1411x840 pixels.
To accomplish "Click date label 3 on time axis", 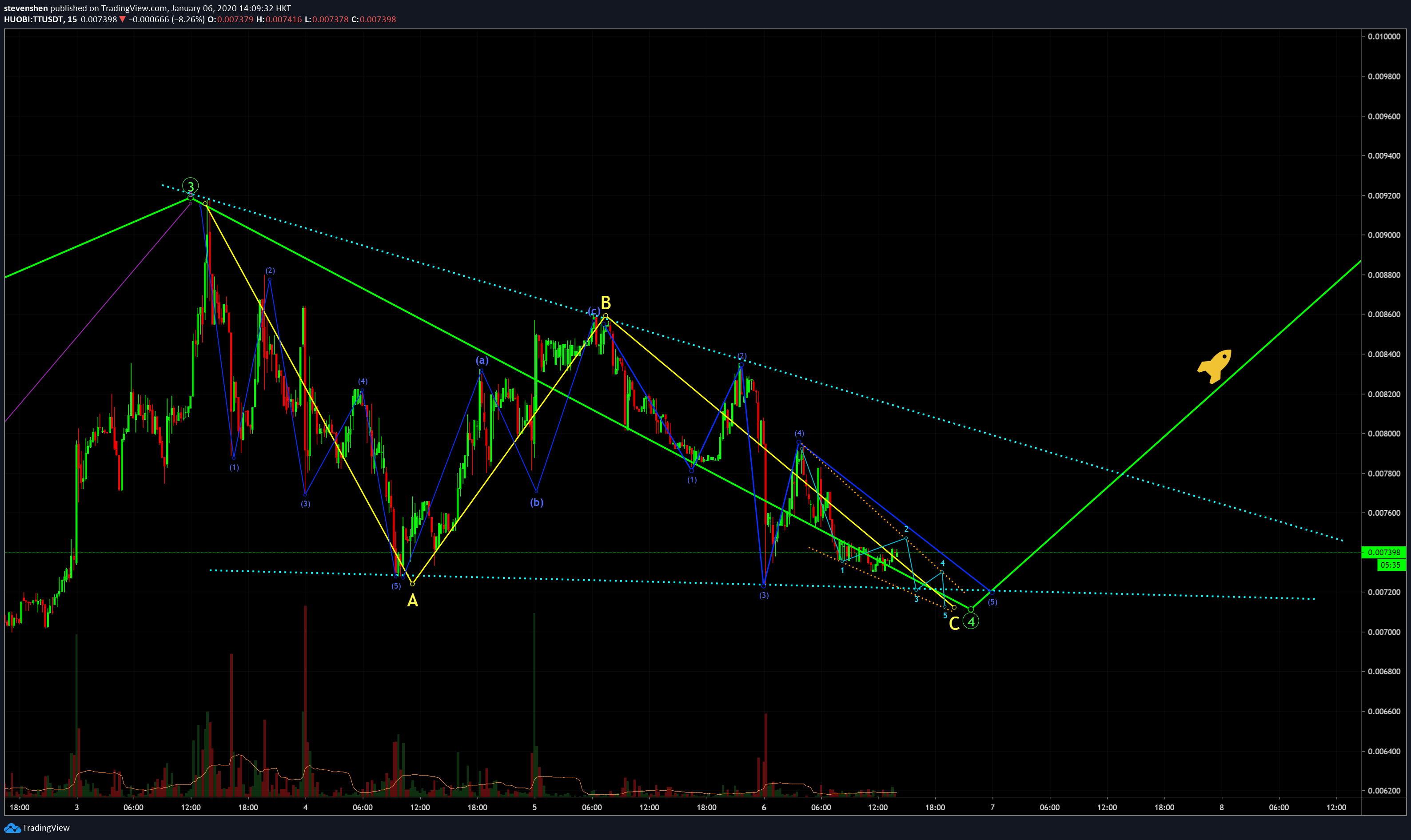I will 77,807.
